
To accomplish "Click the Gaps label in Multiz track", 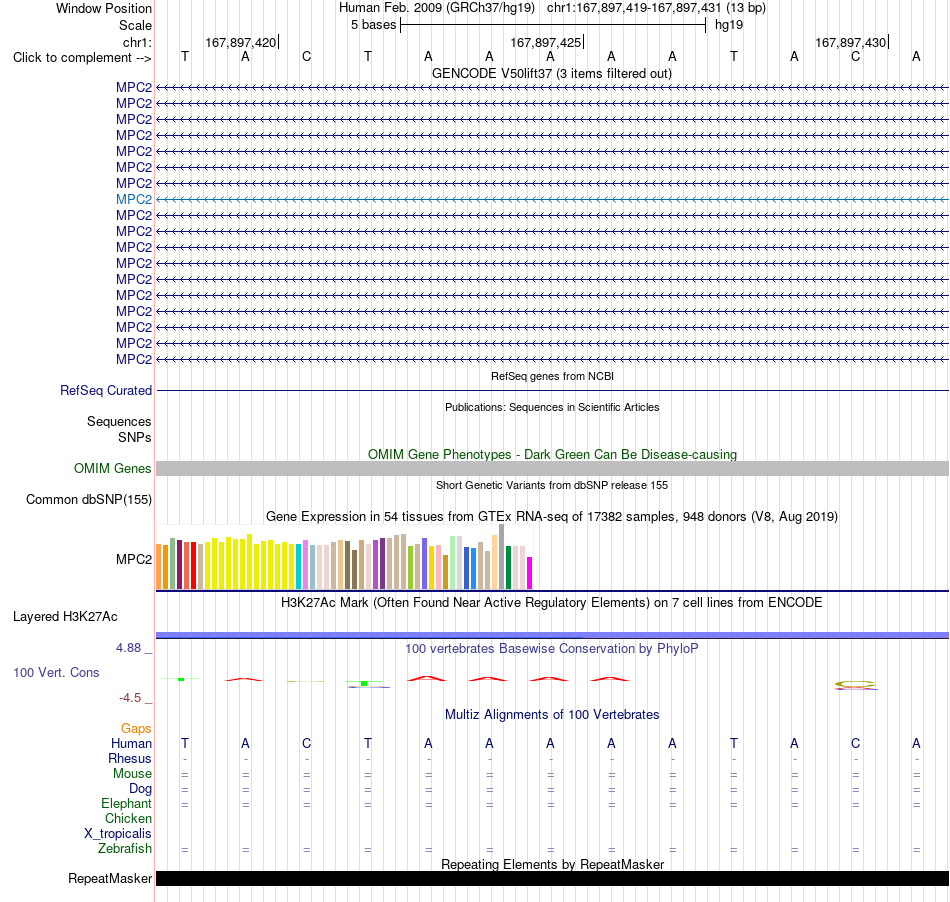I will pyautogui.click(x=136, y=728).
